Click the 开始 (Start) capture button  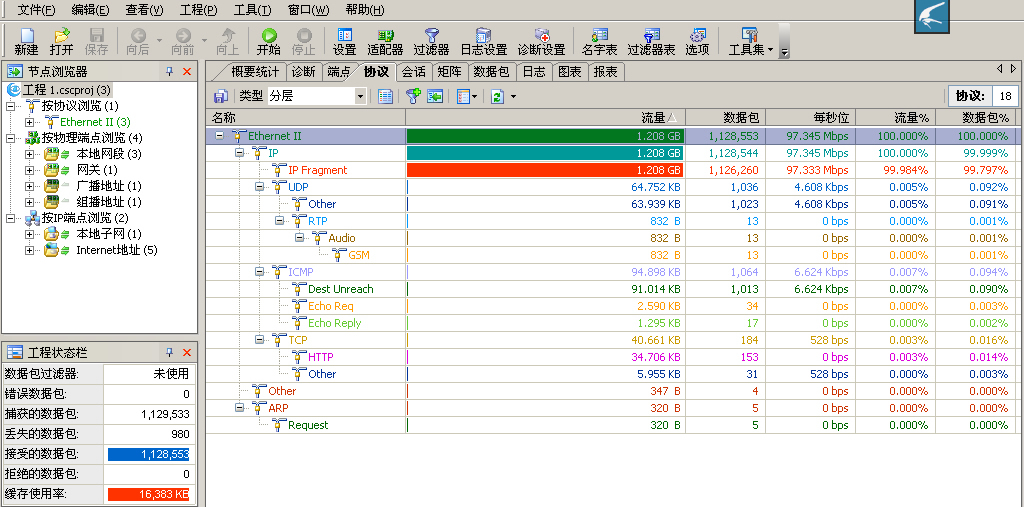(x=268, y=40)
